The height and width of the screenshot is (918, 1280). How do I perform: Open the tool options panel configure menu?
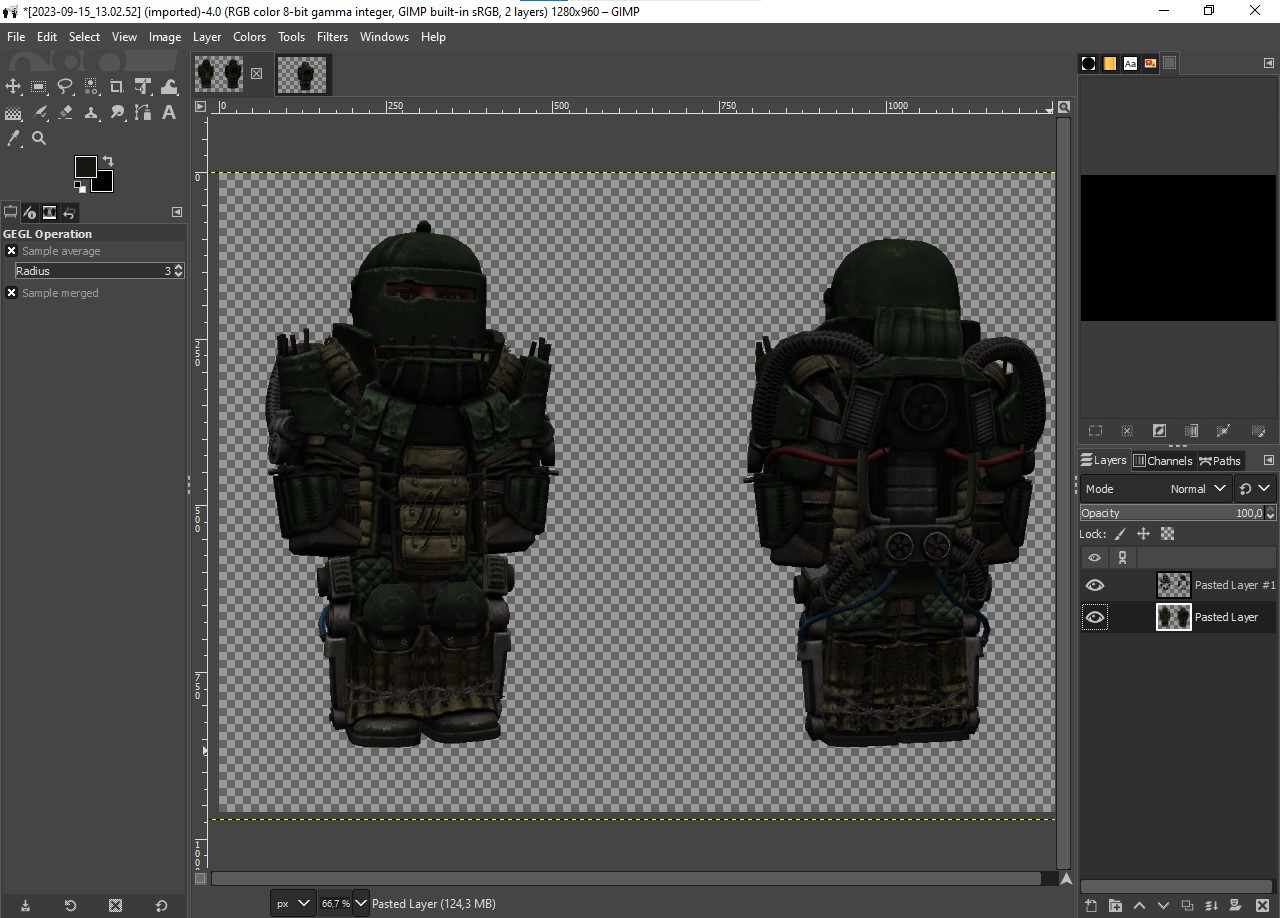pos(177,212)
